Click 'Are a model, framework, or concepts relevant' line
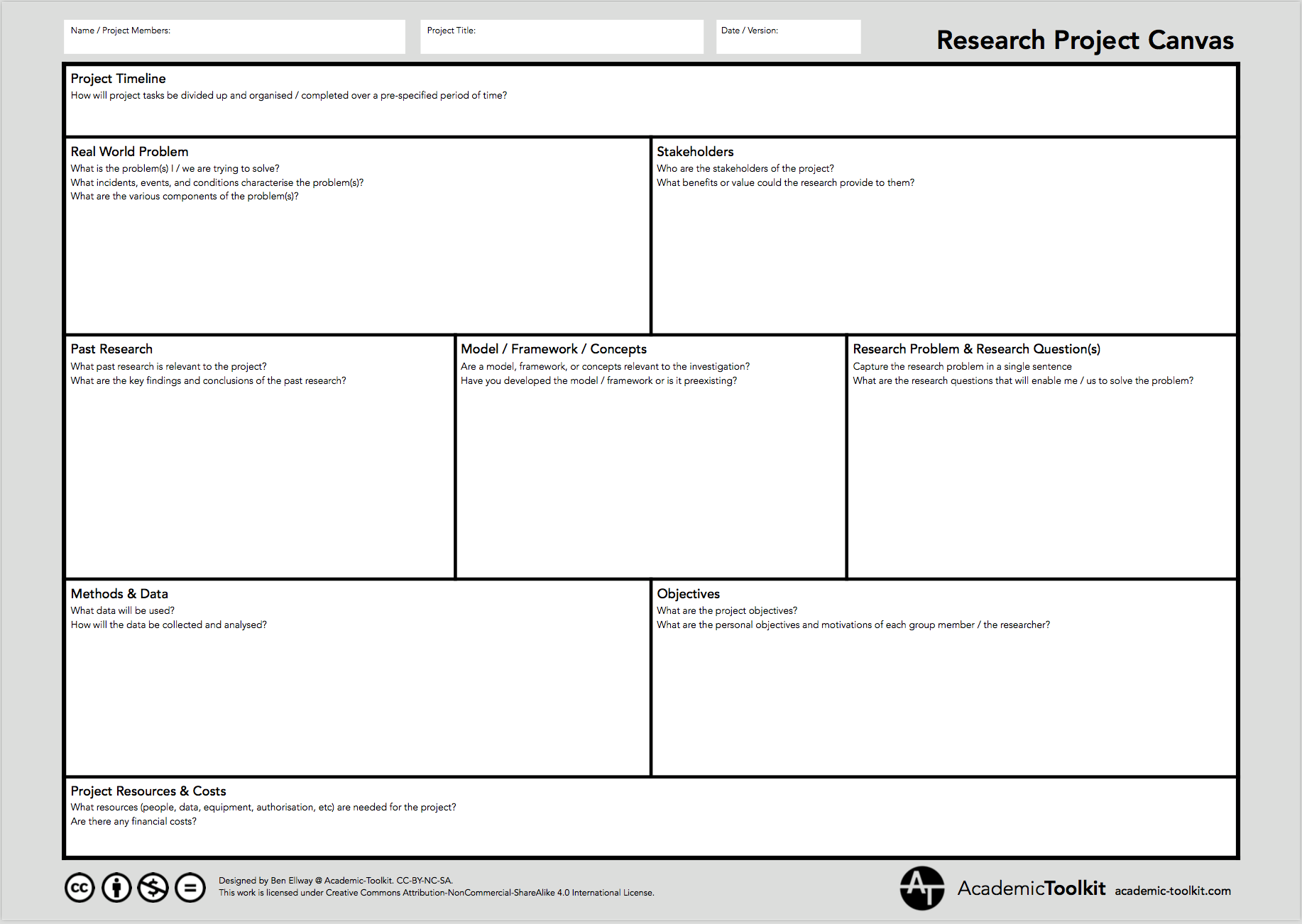Screen dimensions: 1302x924 [x=605, y=367]
